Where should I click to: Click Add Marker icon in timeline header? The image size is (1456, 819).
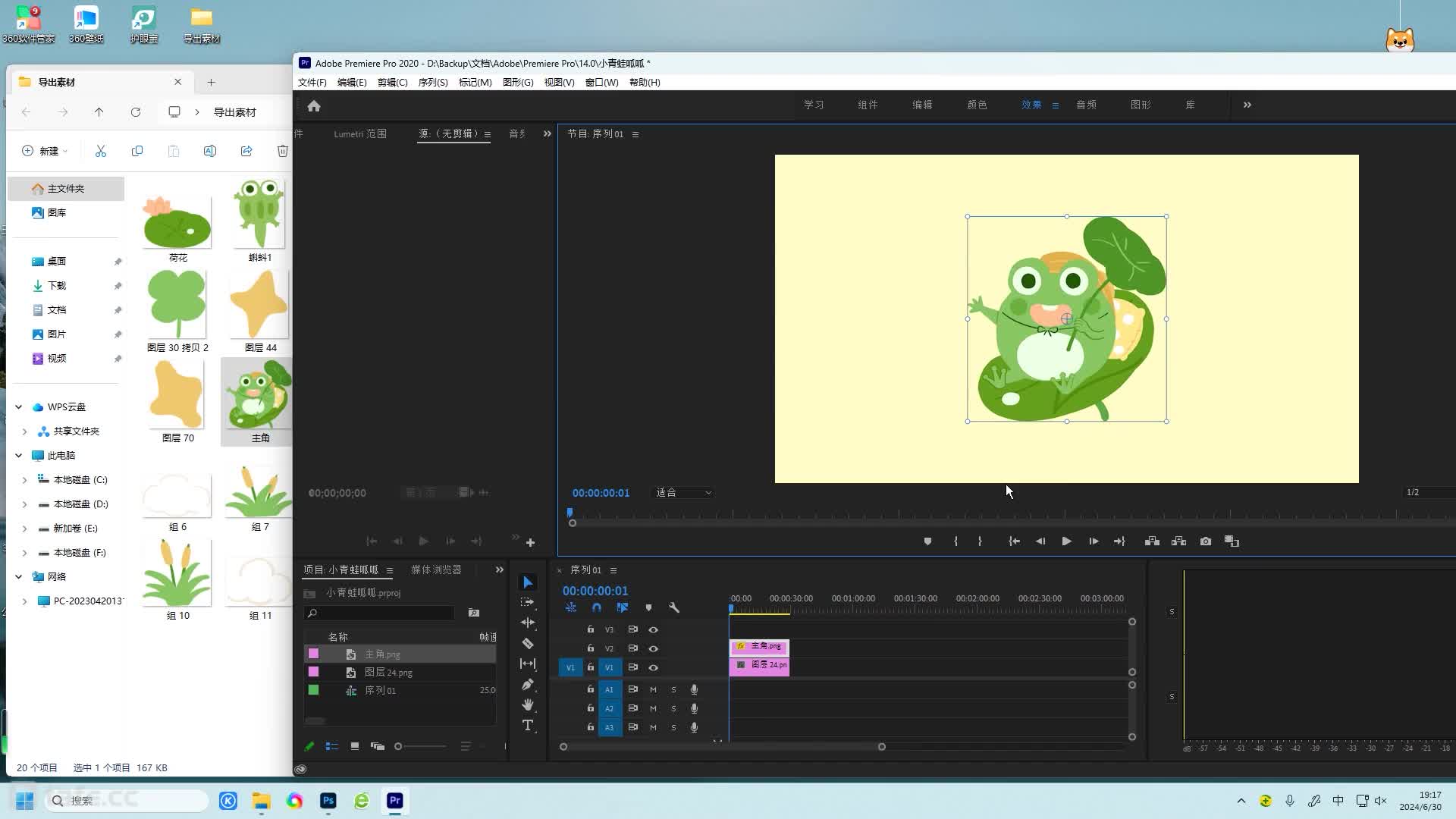coord(648,607)
